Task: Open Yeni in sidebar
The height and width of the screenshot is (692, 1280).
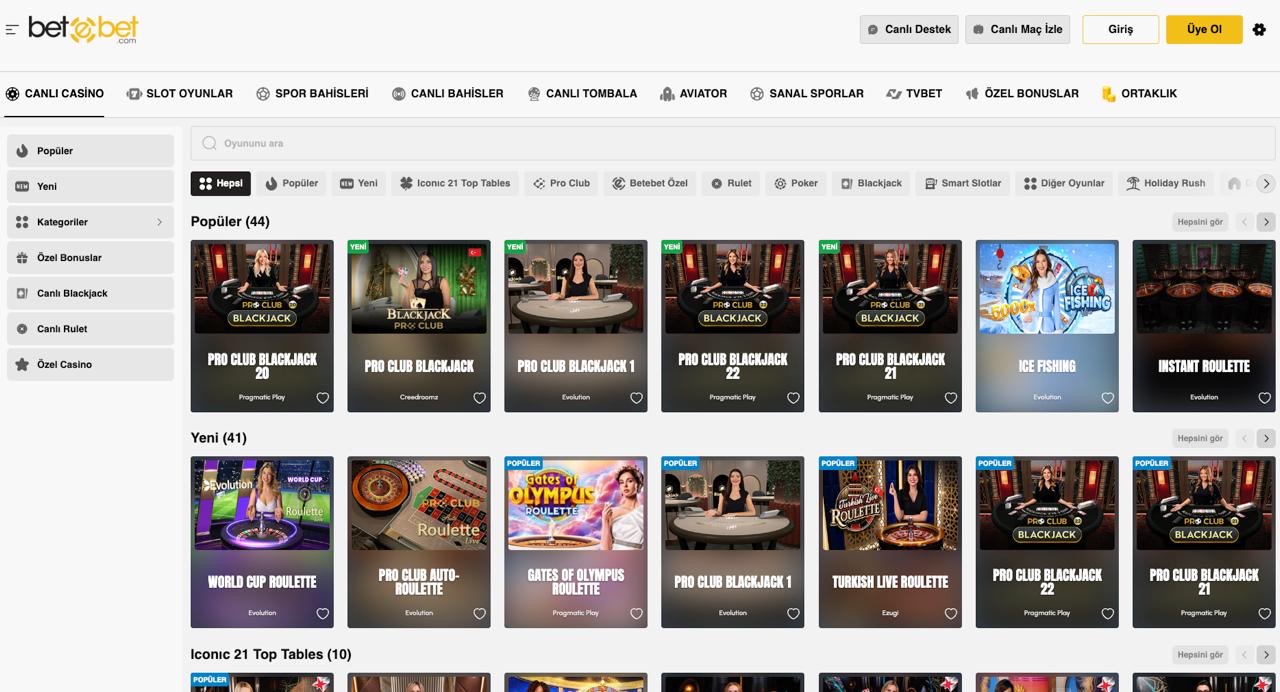Action: (x=90, y=187)
